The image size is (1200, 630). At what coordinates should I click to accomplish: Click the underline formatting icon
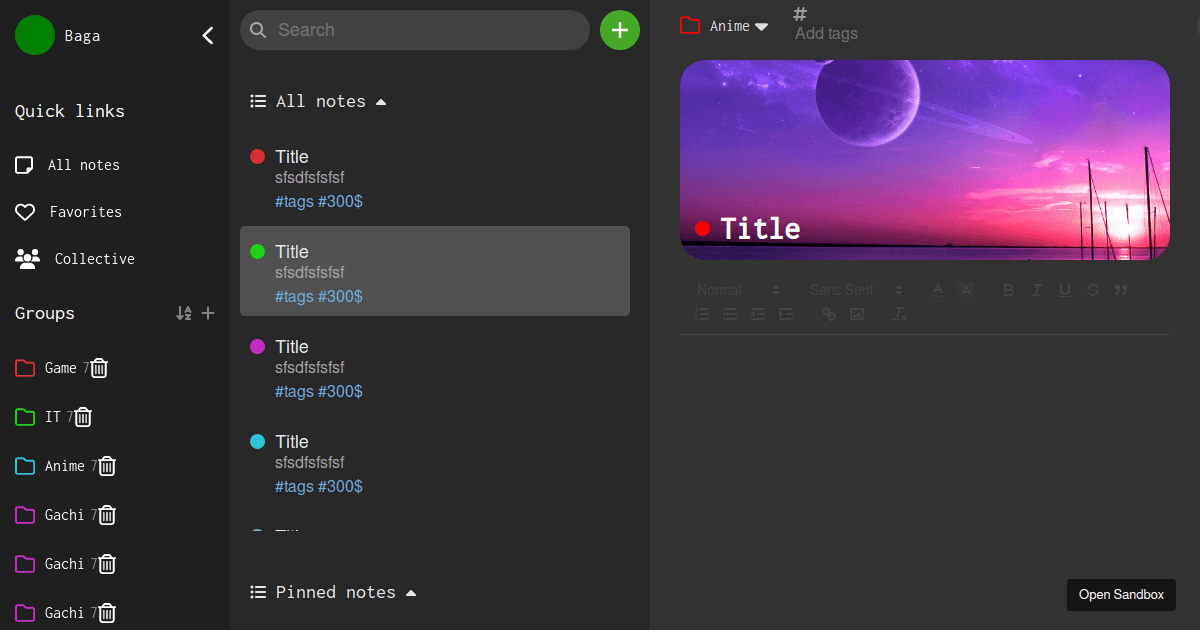point(1064,289)
